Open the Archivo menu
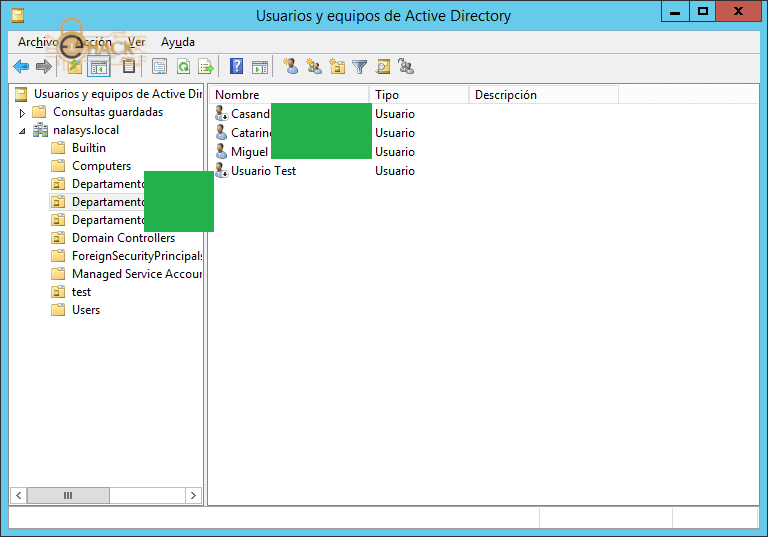The image size is (768, 538). click(x=38, y=42)
